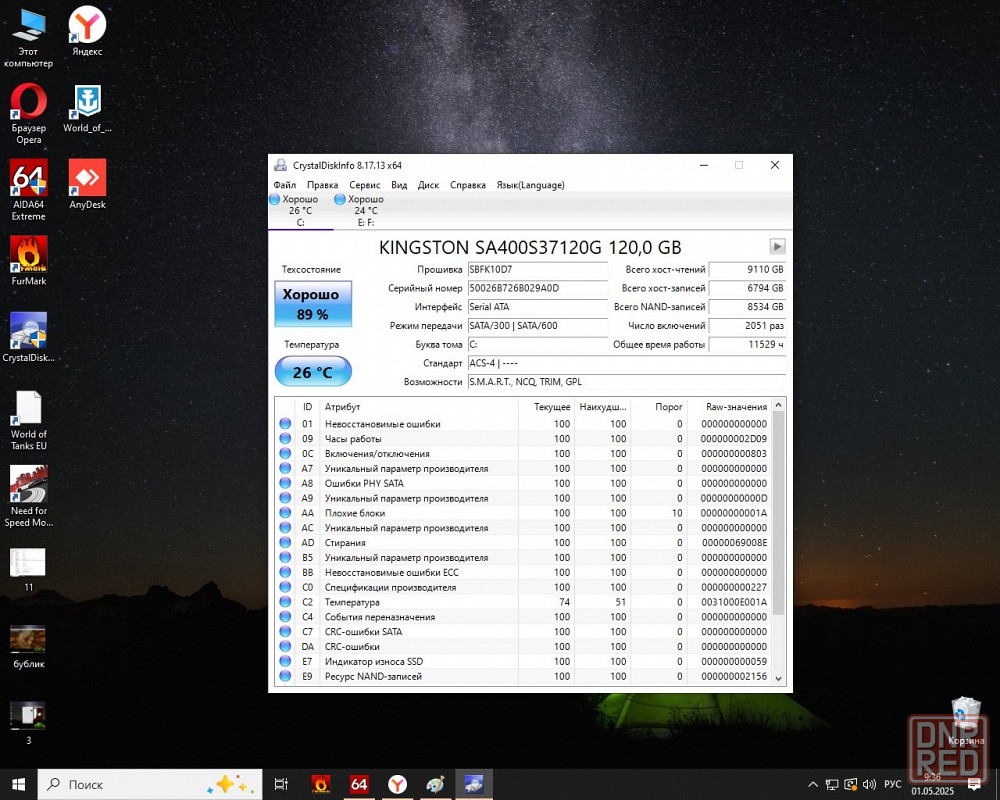The image size is (1000, 800).
Task: Launch Яндекс browser desktop shortcut
Action: [x=87, y=31]
